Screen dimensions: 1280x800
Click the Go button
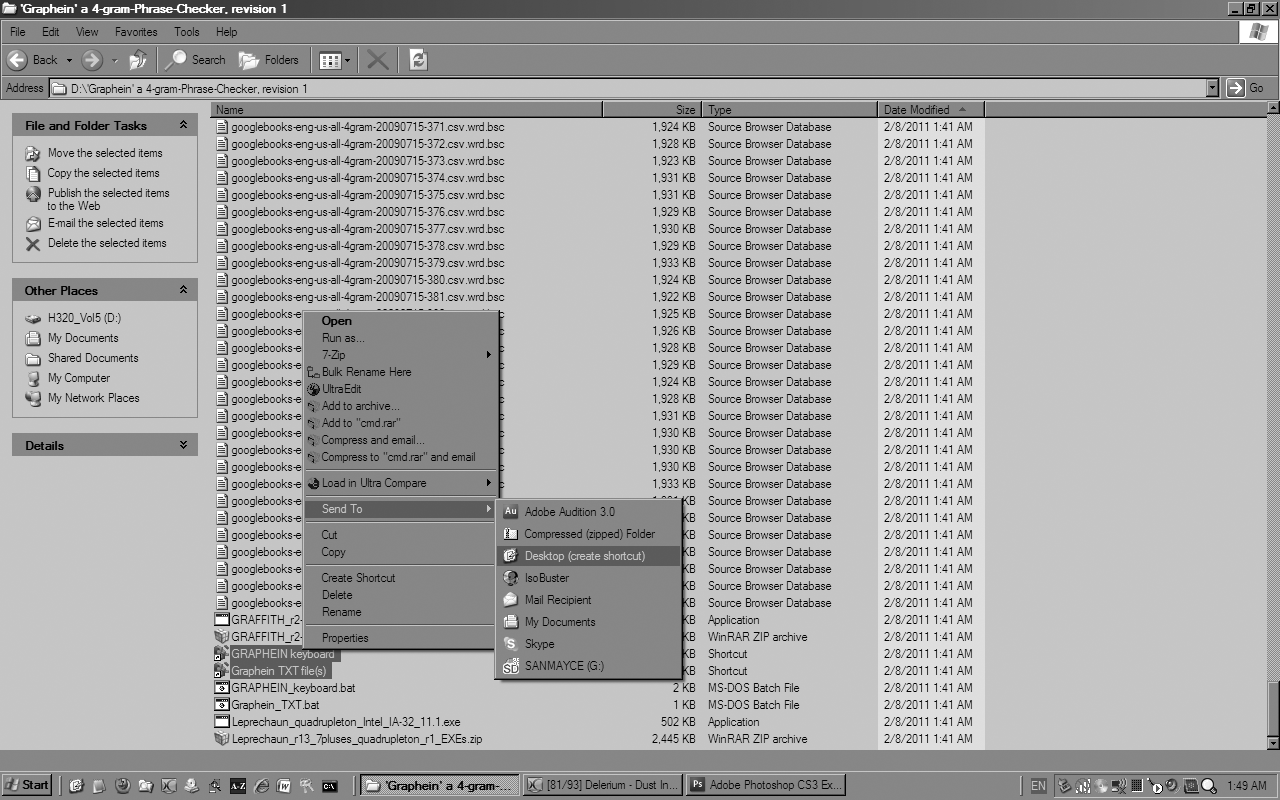[x=1246, y=88]
